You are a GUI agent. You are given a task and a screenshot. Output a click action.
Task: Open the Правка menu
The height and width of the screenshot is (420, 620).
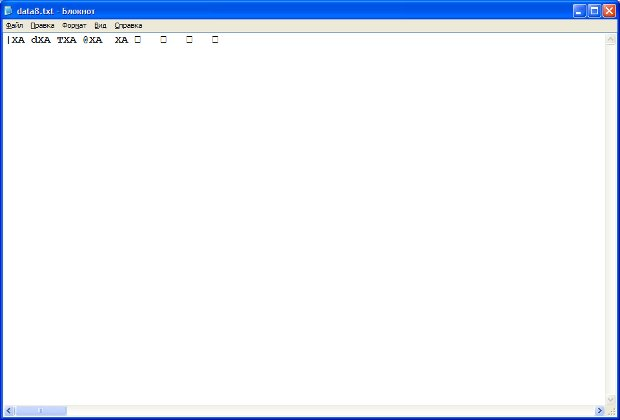coord(42,25)
